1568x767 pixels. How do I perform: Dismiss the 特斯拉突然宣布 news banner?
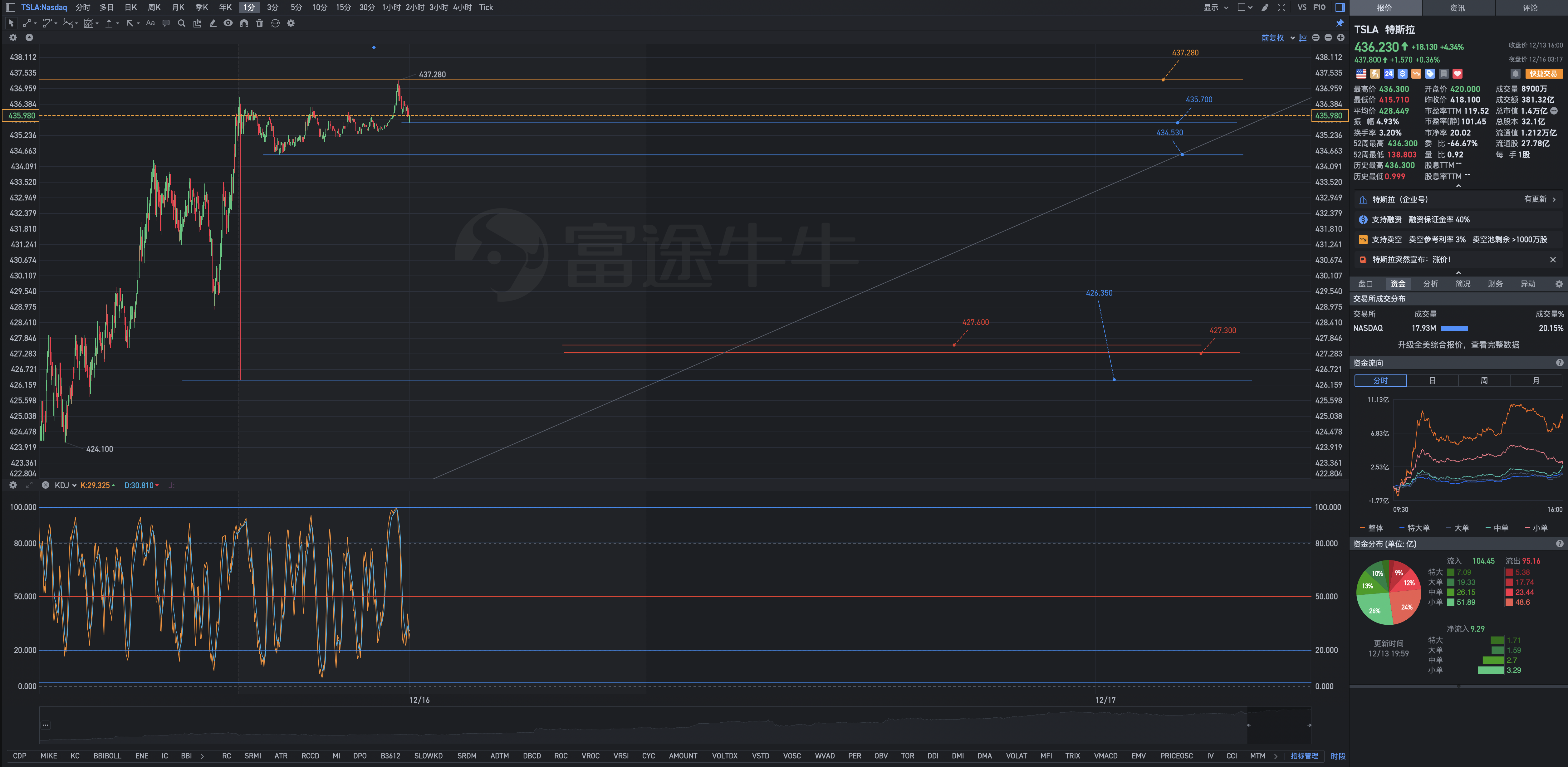(1553, 259)
